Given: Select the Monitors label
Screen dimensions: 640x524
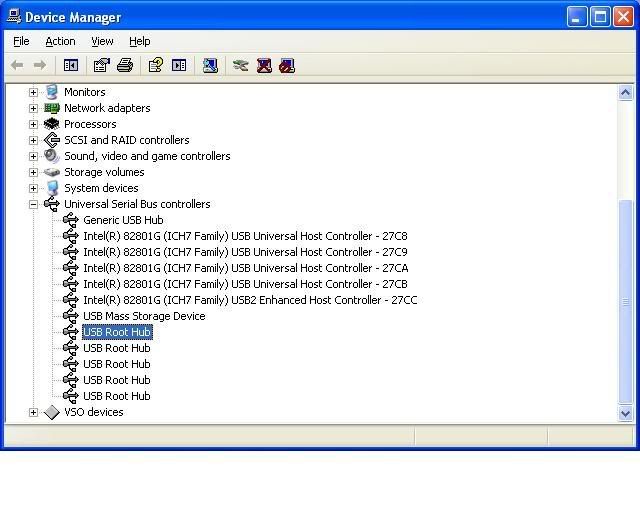Looking at the screenshot, I should pyautogui.click(x=84, y=92).
